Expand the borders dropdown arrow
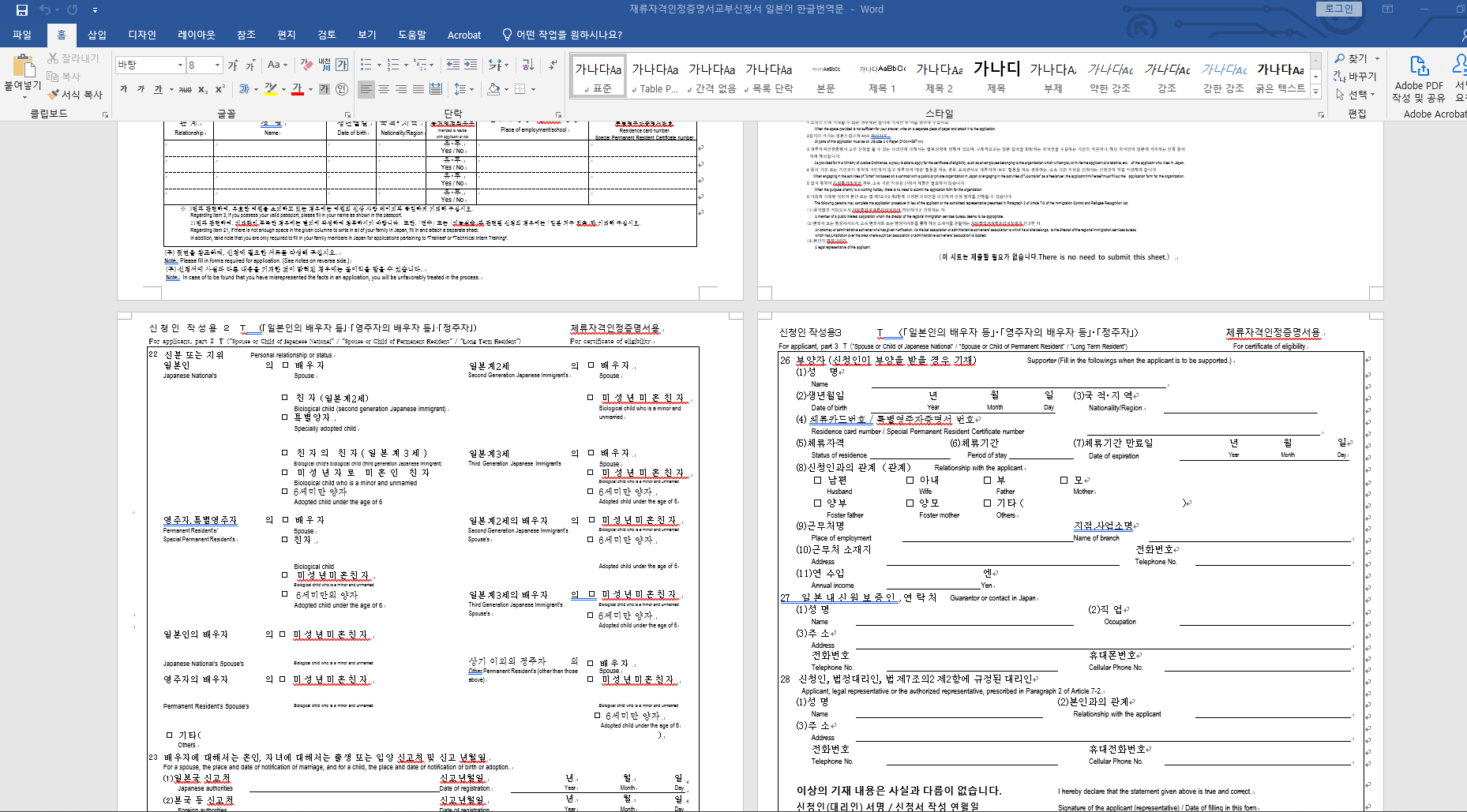 click(532, 89)
